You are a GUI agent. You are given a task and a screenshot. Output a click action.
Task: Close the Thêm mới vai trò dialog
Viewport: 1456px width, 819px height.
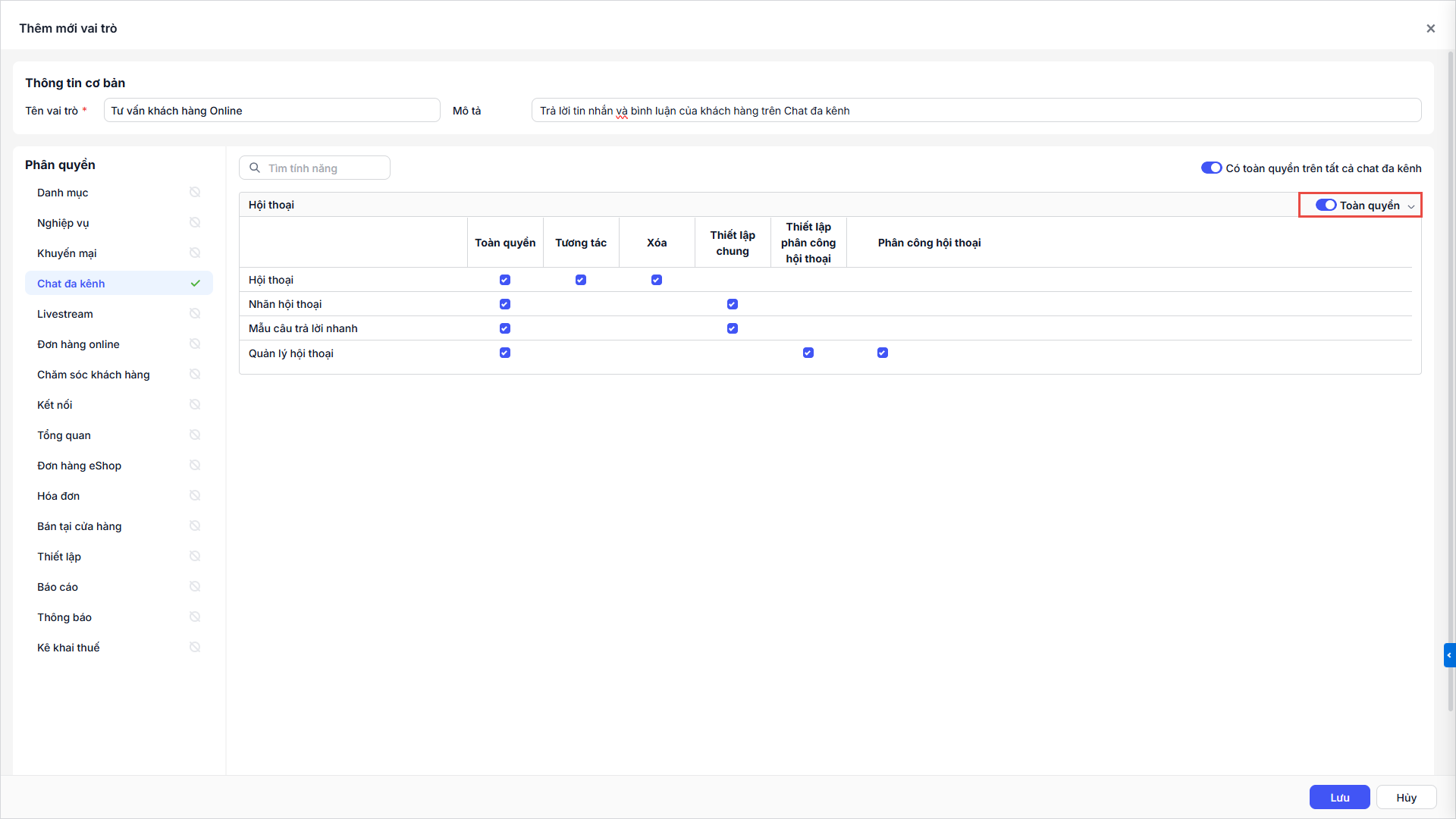point(1430,29)
